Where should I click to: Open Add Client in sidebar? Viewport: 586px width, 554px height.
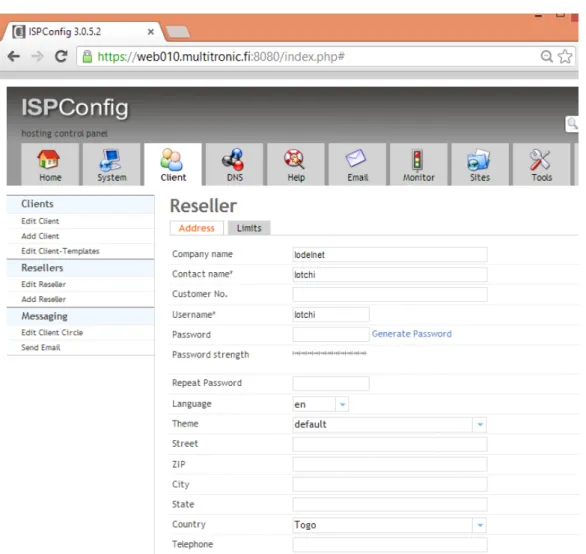[40, 236]
